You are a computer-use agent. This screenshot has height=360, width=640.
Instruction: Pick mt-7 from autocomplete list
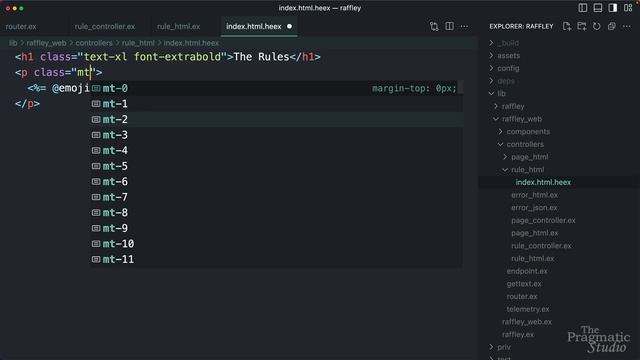pyautogui.click(x=276, y=197)
